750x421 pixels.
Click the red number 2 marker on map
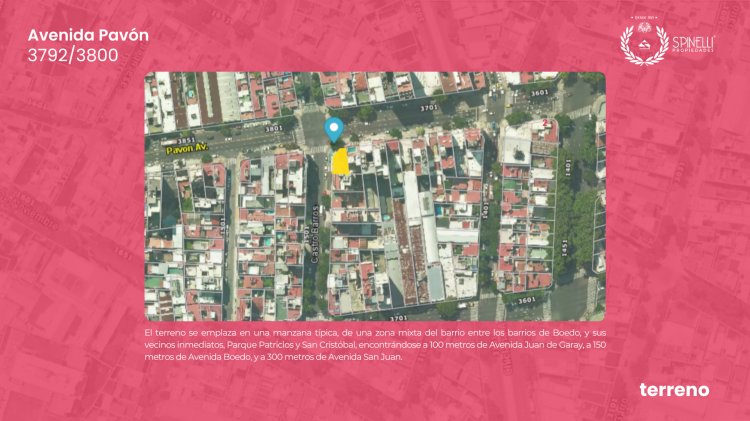coord(544,123)
